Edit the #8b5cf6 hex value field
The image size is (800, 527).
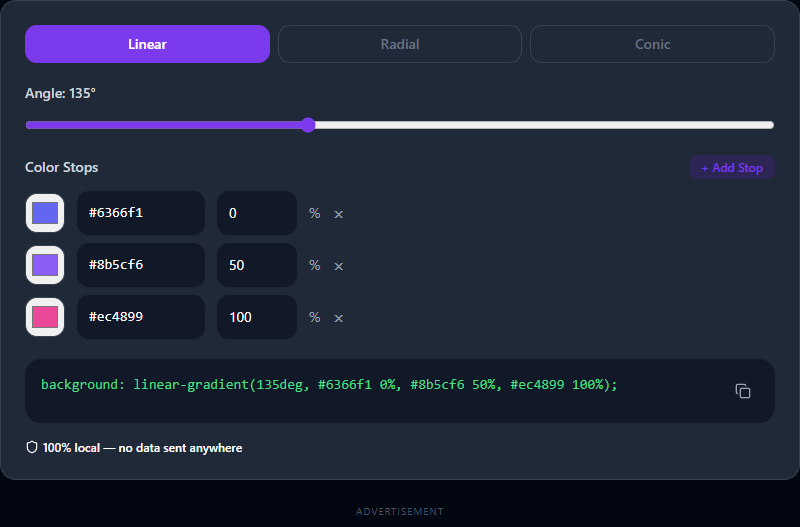pyautogui.click(x=141, y=265)
